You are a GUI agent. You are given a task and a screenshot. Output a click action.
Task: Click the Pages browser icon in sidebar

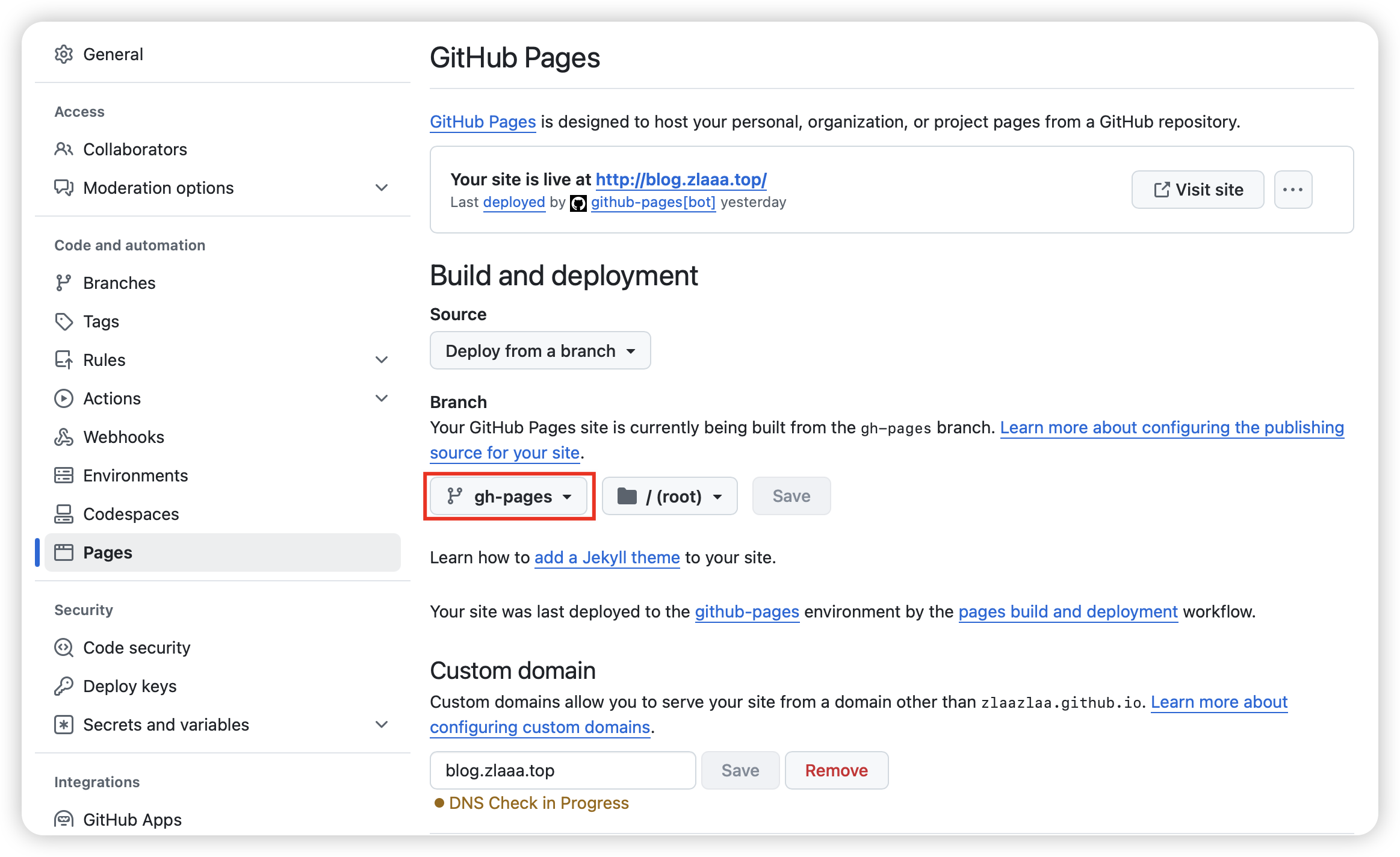pyautogui.click(x=64, y=552)
